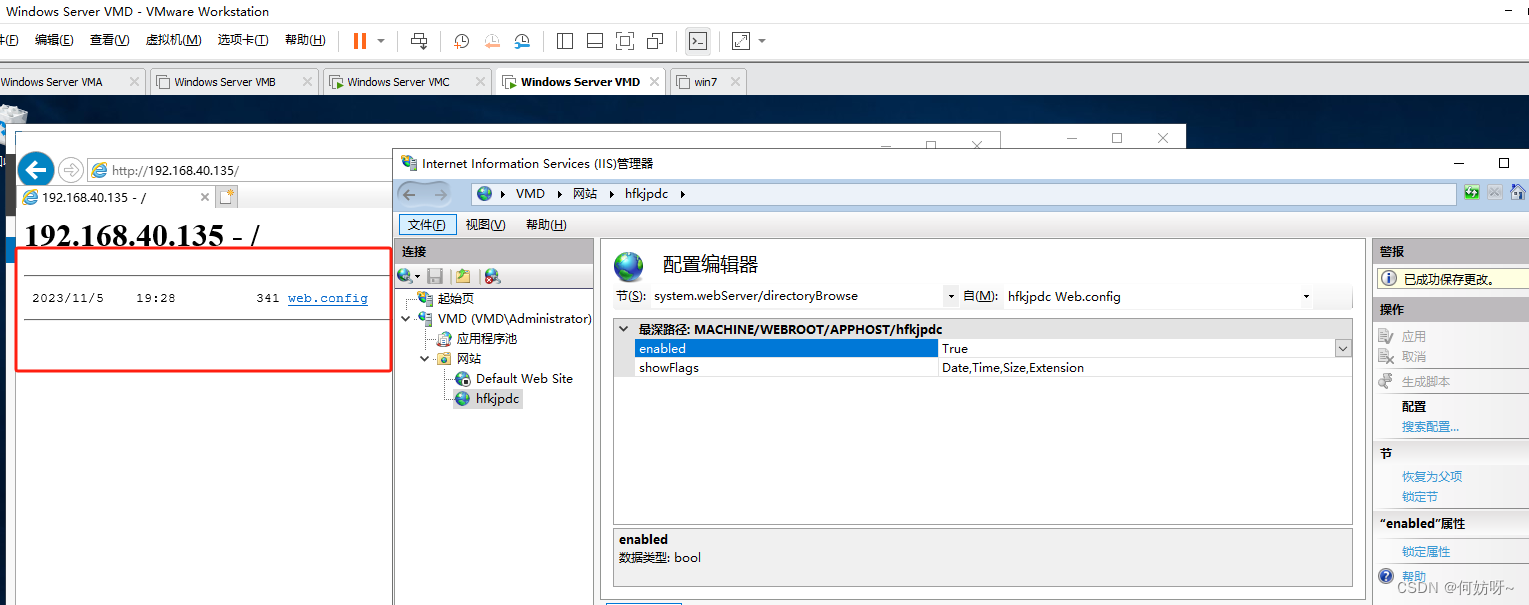Screen dimensions: 1529x605
Task: Open the enabled value True dropdown
Action: (x=1342, y=349)
